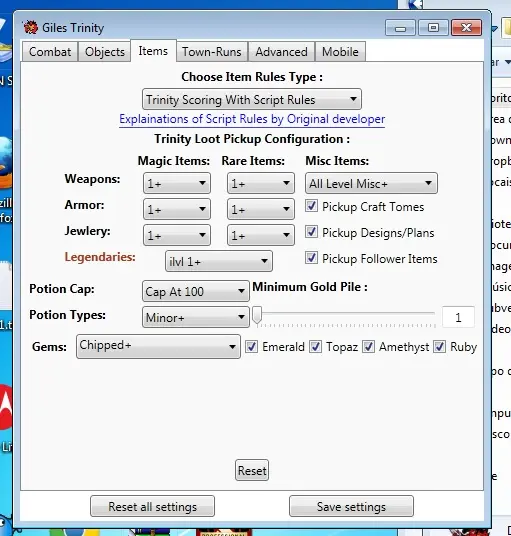Switch to the Mobile tab
This screenshot has width=511, height=536.
pyautogui.click(x=340, y=52)
